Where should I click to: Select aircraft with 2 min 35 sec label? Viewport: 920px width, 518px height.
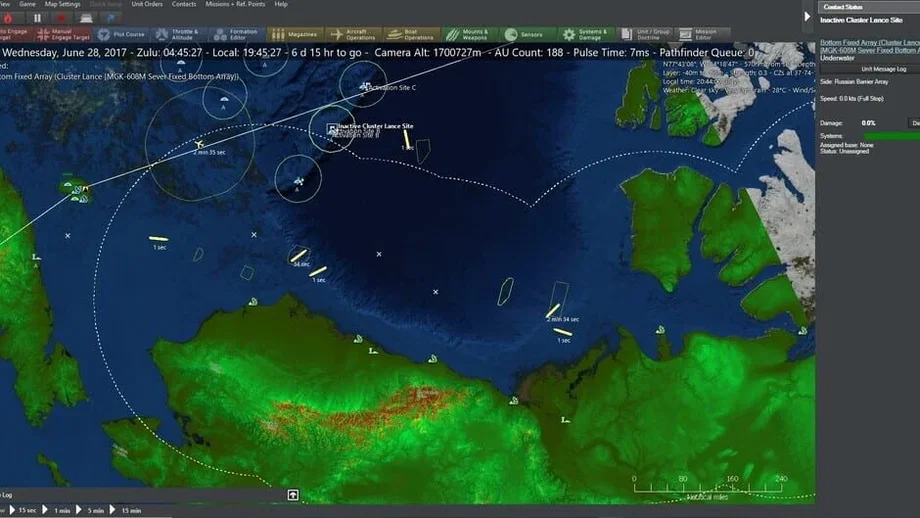coord(199,144)
